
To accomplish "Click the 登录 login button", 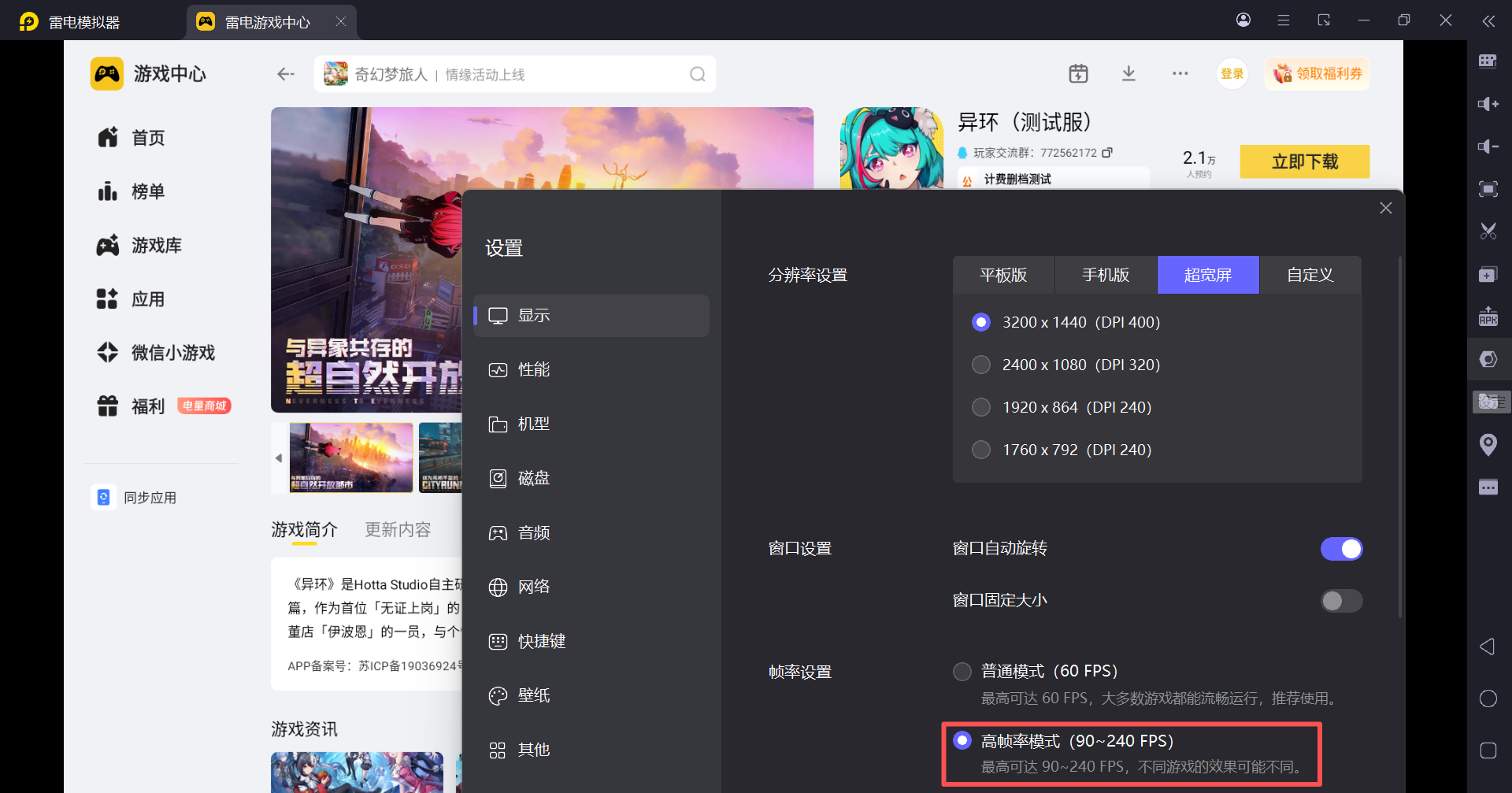I will pos(1232,73).
